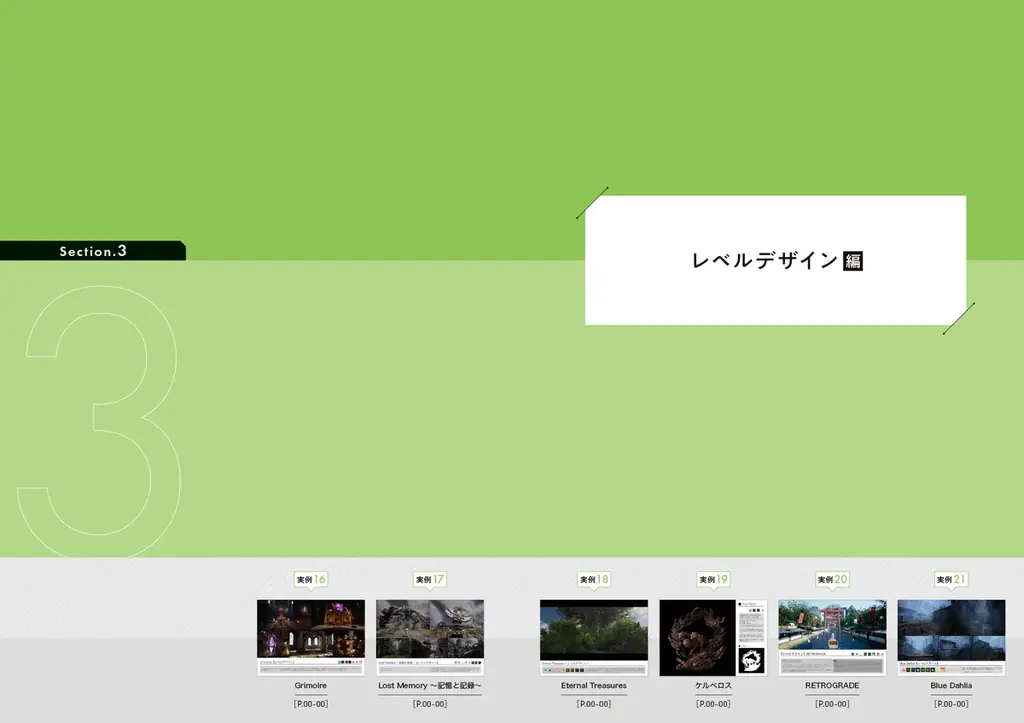Click the Eternal Treasures title text
Viewport: 1024px width, 723px height.
(x=594, y=686)
